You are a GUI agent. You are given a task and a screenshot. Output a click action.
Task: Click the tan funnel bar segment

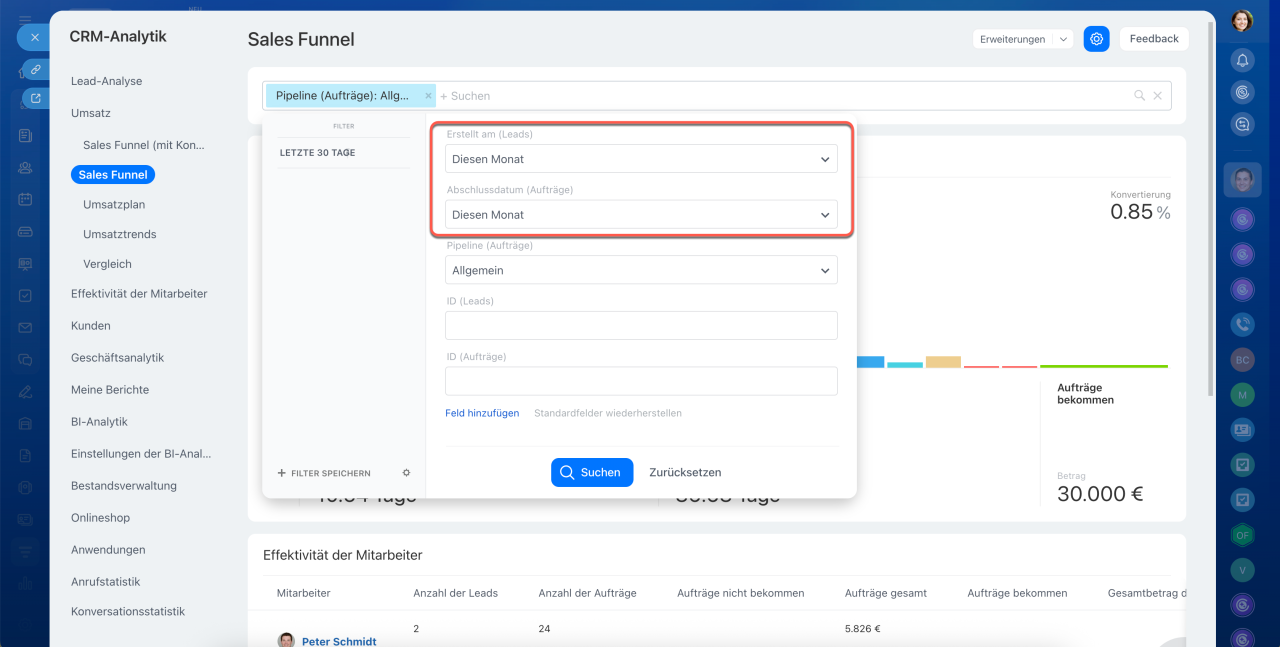coord(943,362)
